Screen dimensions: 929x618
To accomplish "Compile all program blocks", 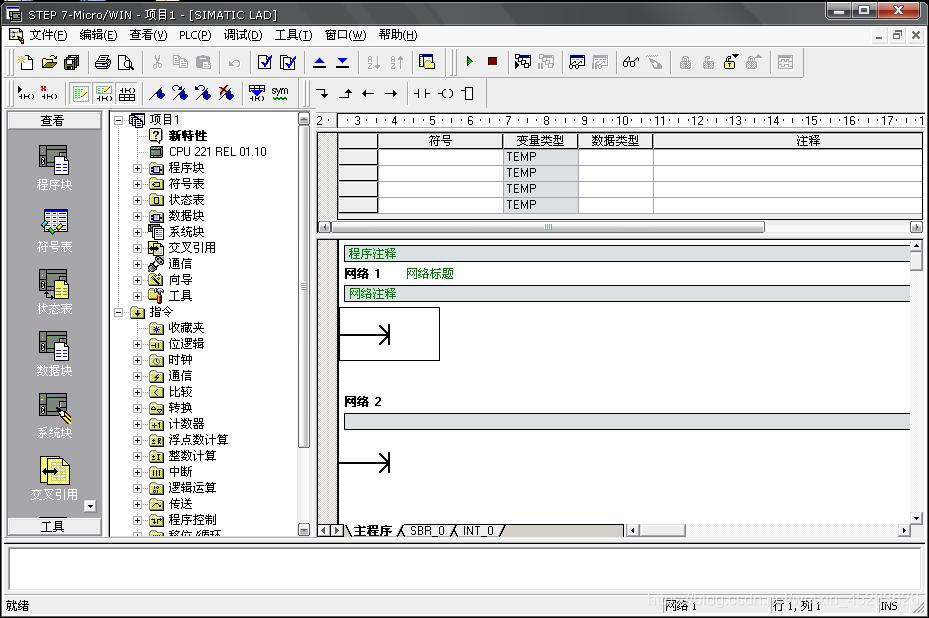I will pyautogui.click(x=288, y=62).
